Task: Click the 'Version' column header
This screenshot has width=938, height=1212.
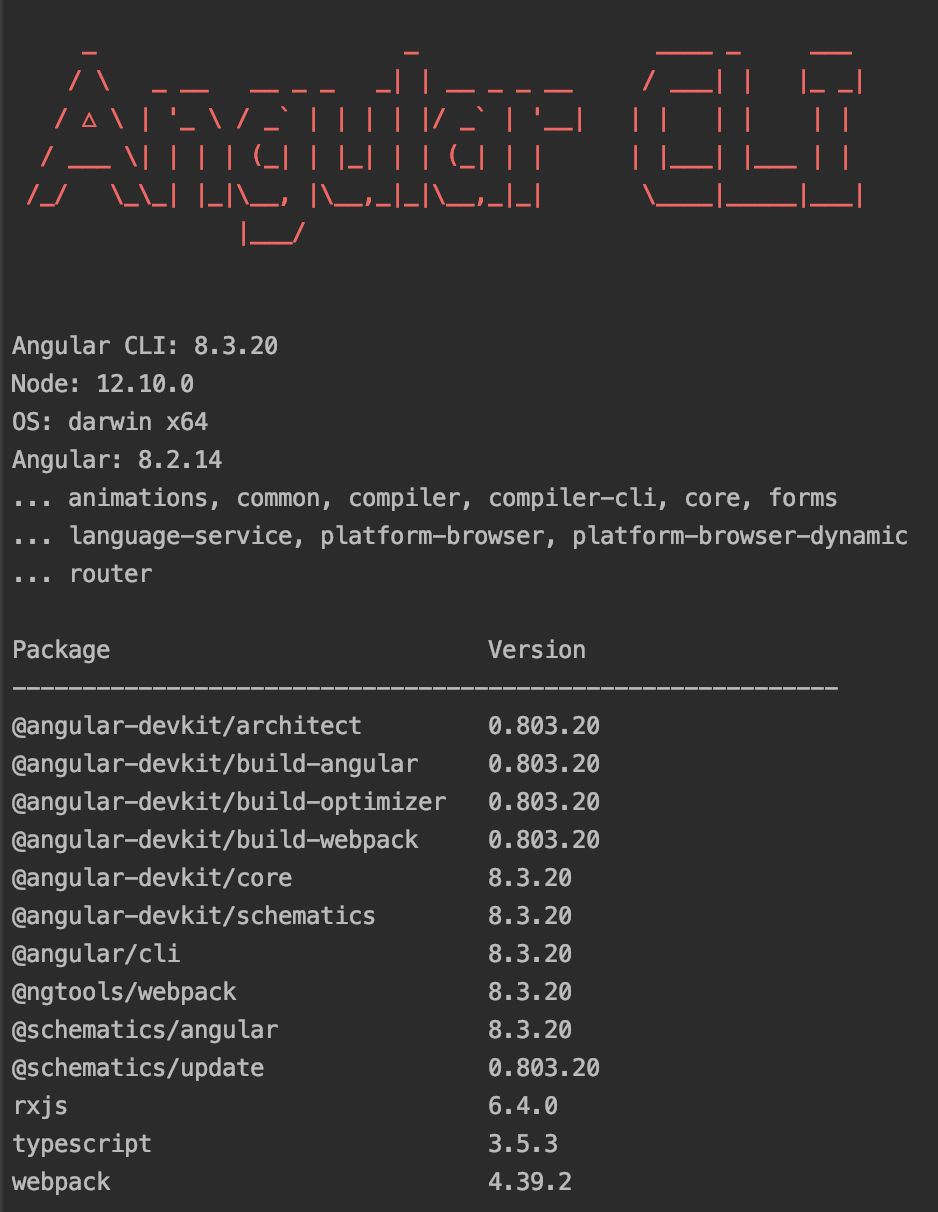Action: point(537,650)
